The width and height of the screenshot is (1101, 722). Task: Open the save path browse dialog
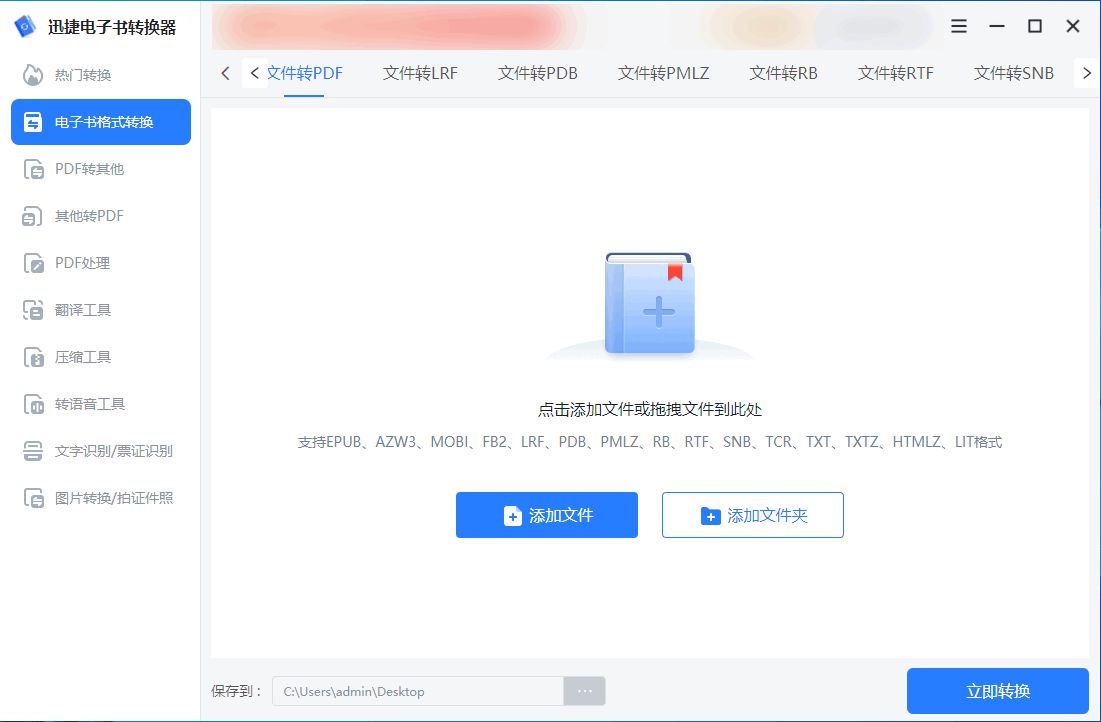click(x=584, y=691)
